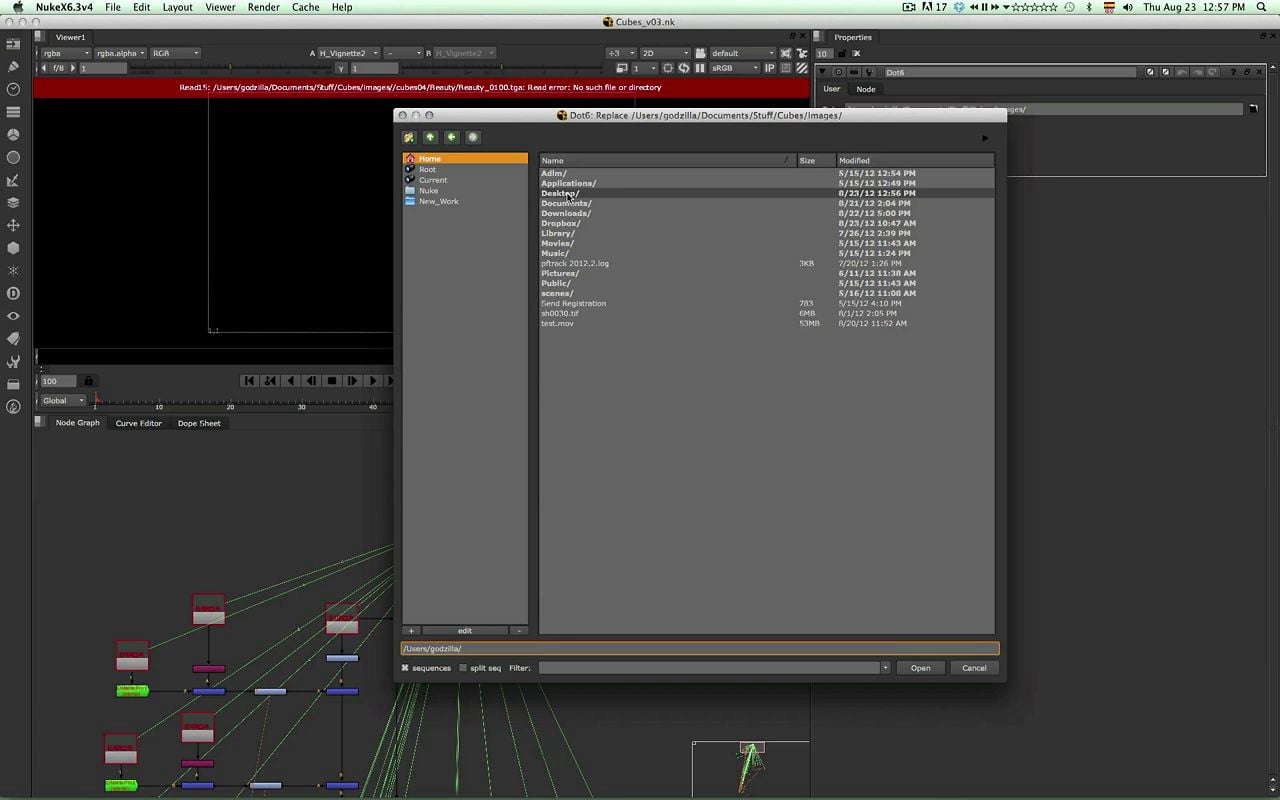The image size is (1280, 800).
Task: Open the Deep nodes D icon
Action: tap(13, 293)
